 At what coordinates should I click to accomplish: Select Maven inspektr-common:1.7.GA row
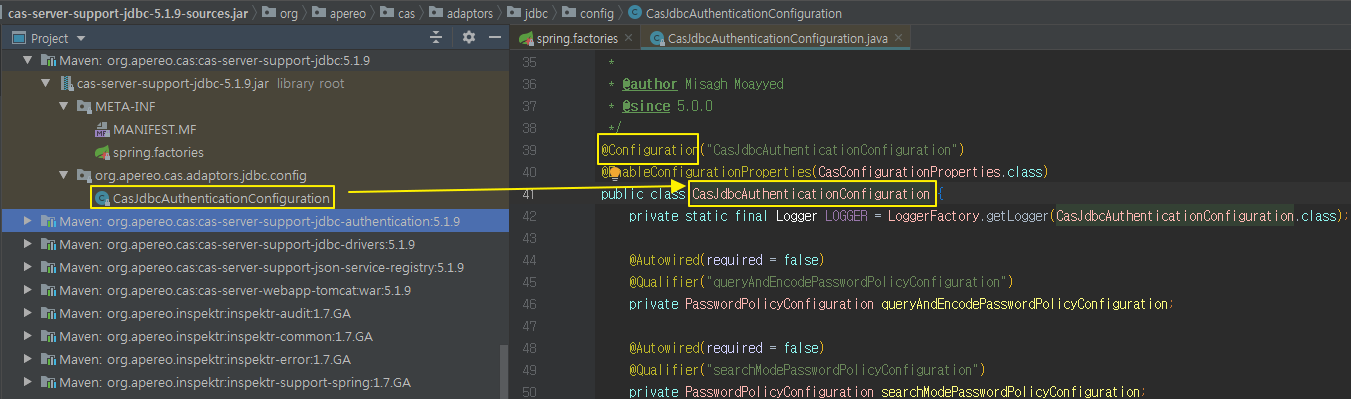coord(254,336)
